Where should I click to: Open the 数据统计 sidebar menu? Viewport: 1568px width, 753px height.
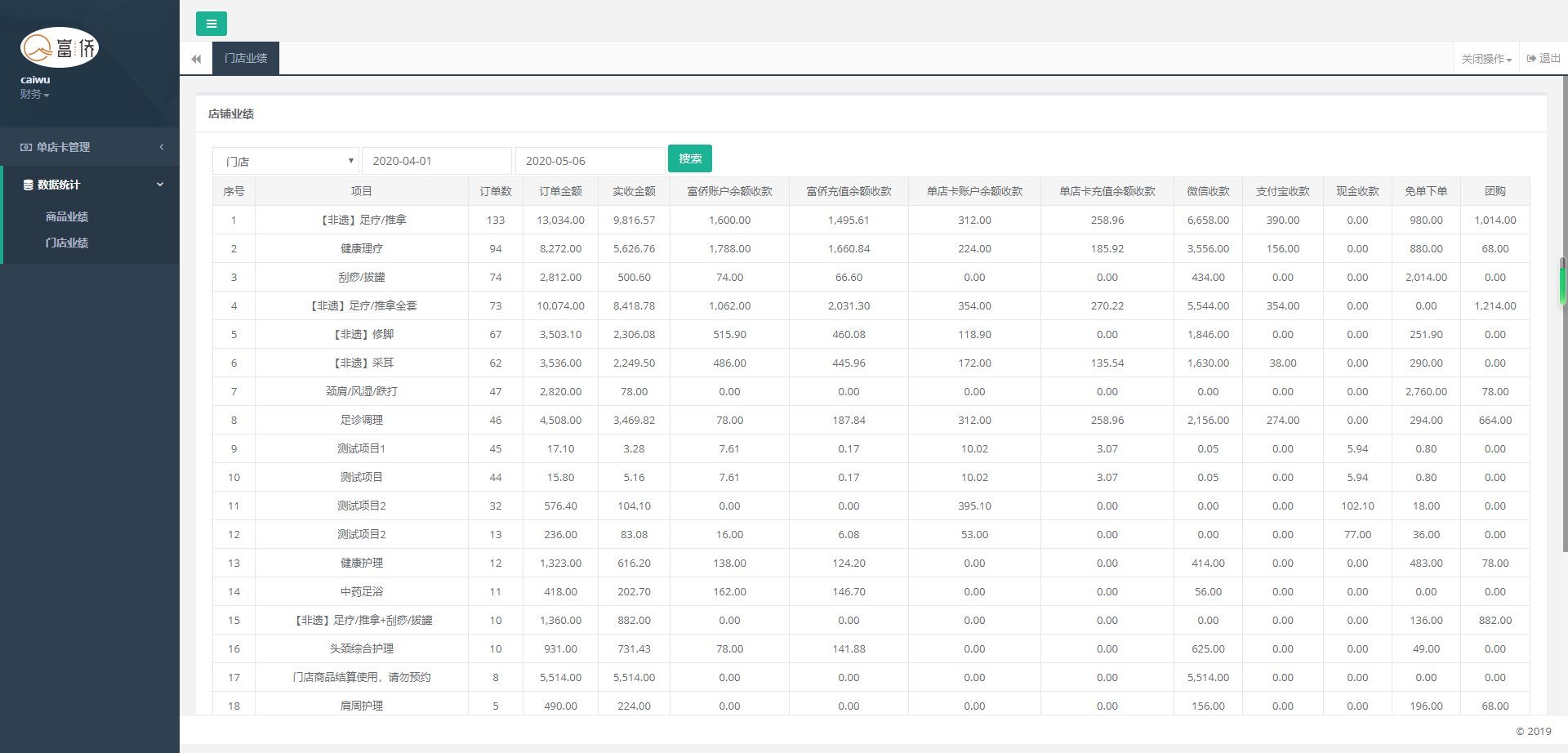coord(90,185)
